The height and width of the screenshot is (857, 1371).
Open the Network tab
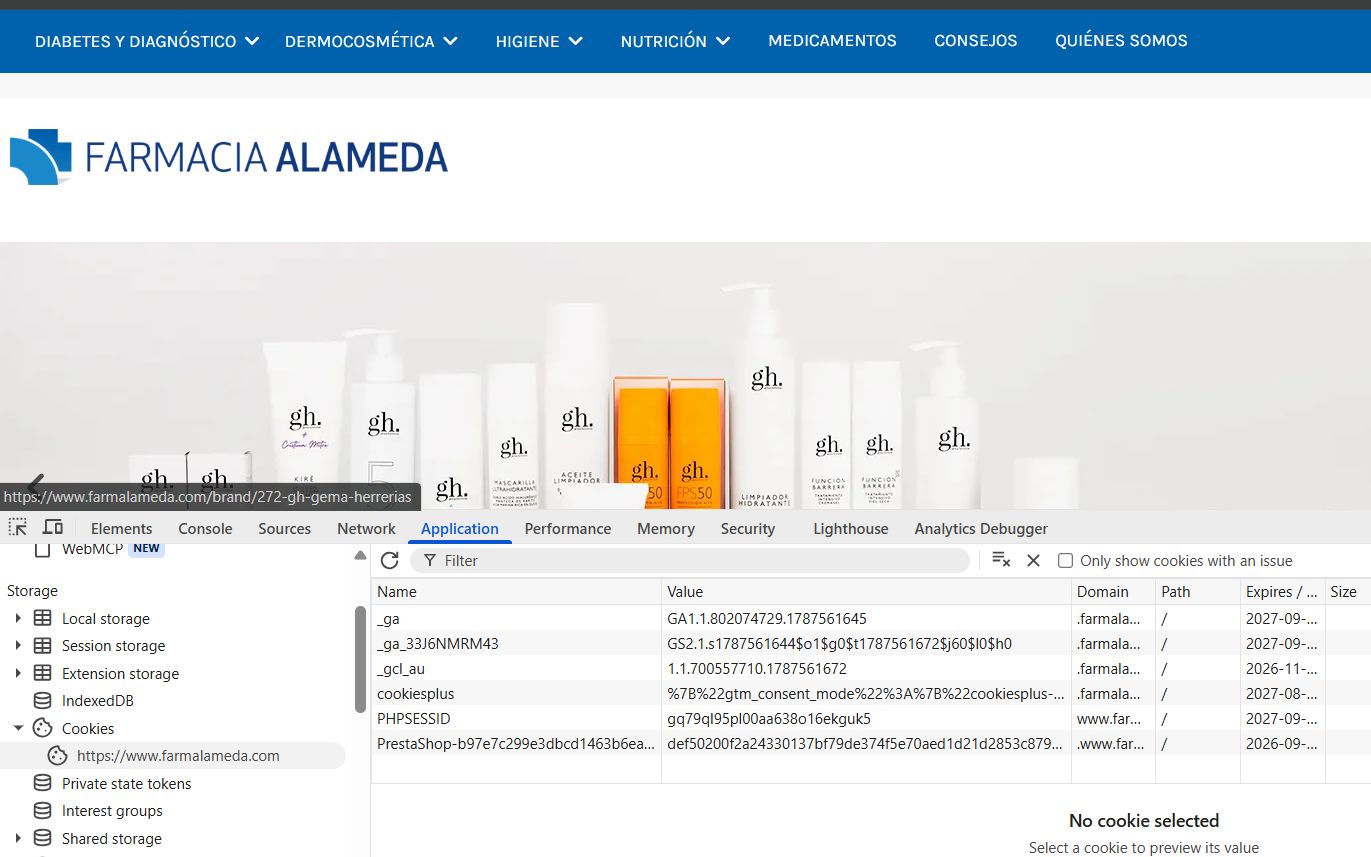[366, 528]
